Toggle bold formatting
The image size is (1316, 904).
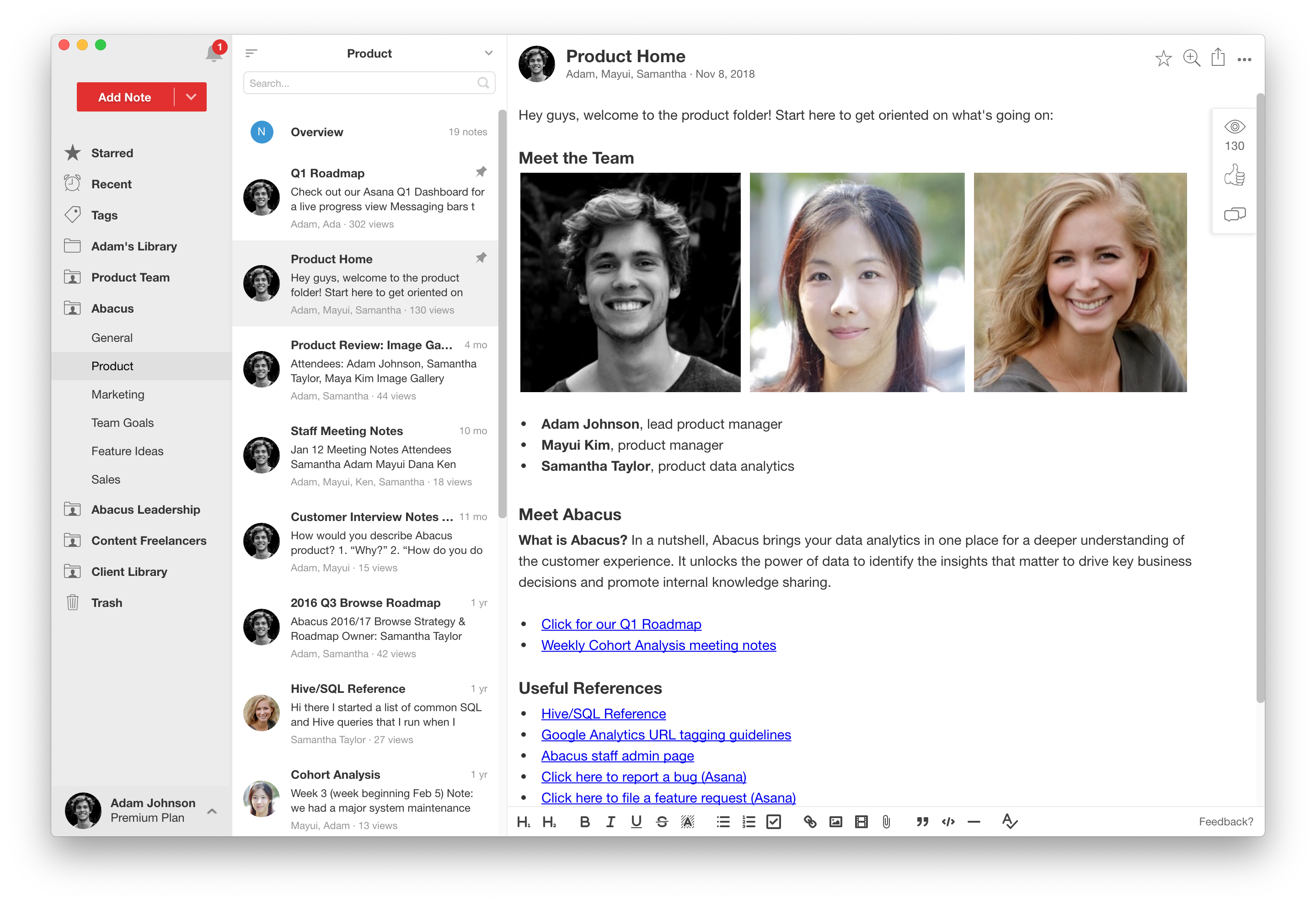click(585, 822)
